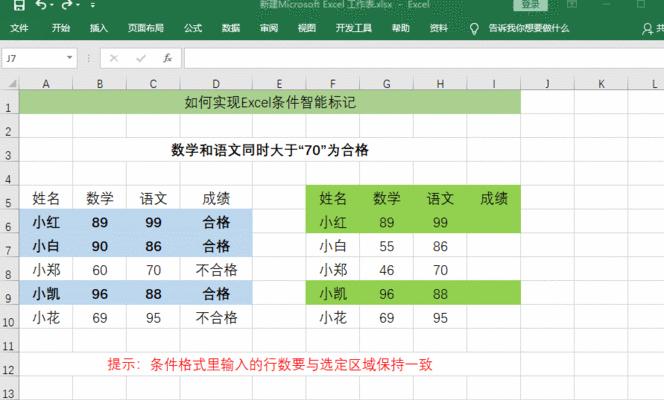The width and height of the screenshot is (664, 400).
Task: Click the empty 成绩 cell for 小红 in column I
Action: pos(494,222)
